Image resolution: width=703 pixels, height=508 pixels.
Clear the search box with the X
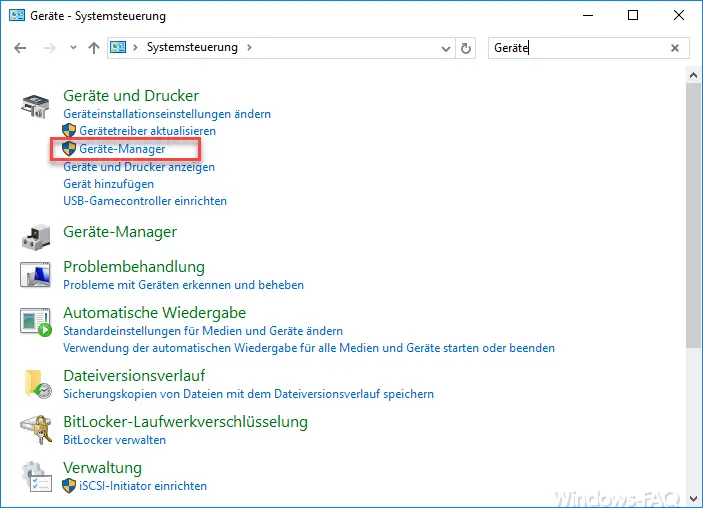(675, 48)
